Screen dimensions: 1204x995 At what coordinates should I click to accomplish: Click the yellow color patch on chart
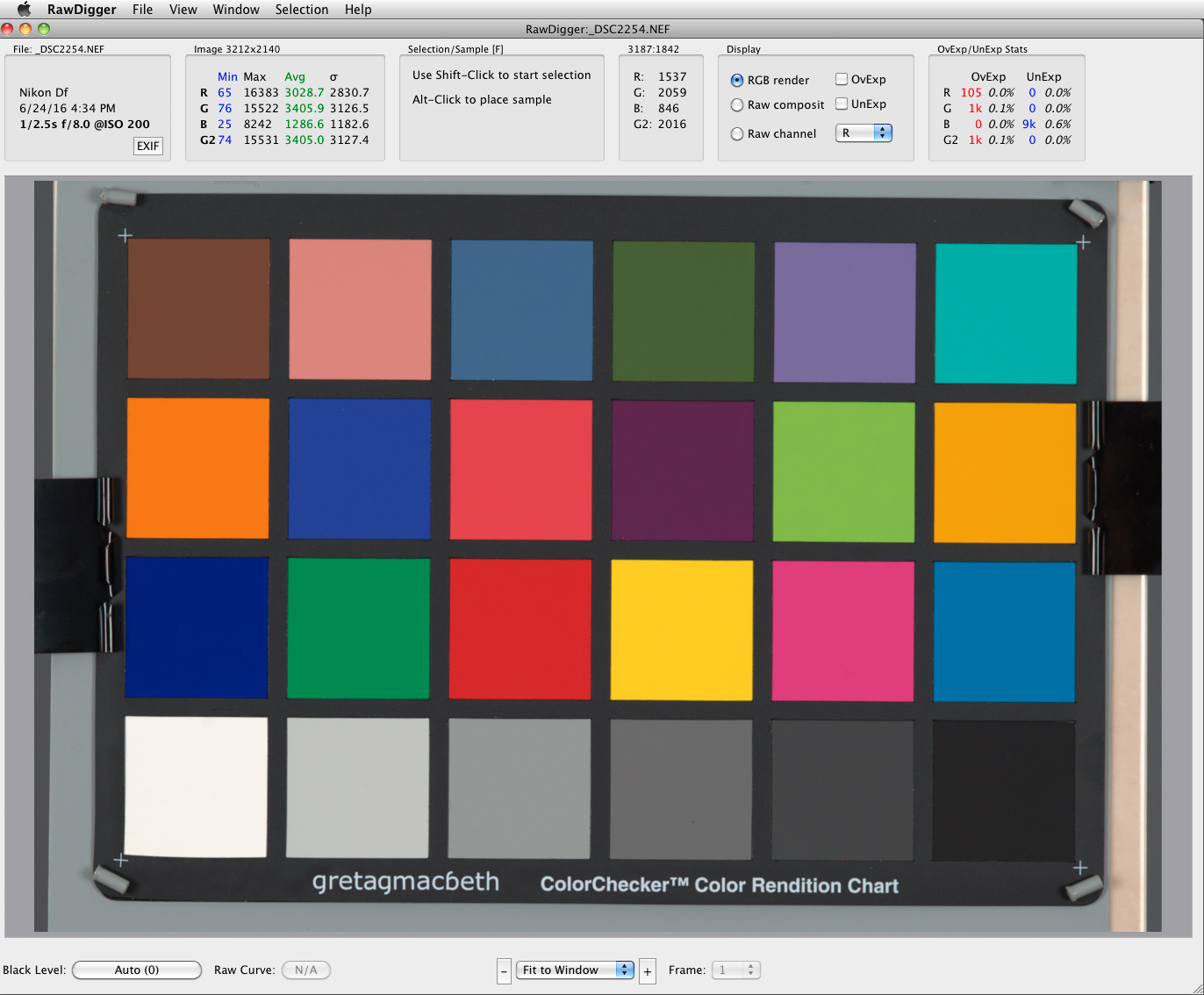(682, 629)
